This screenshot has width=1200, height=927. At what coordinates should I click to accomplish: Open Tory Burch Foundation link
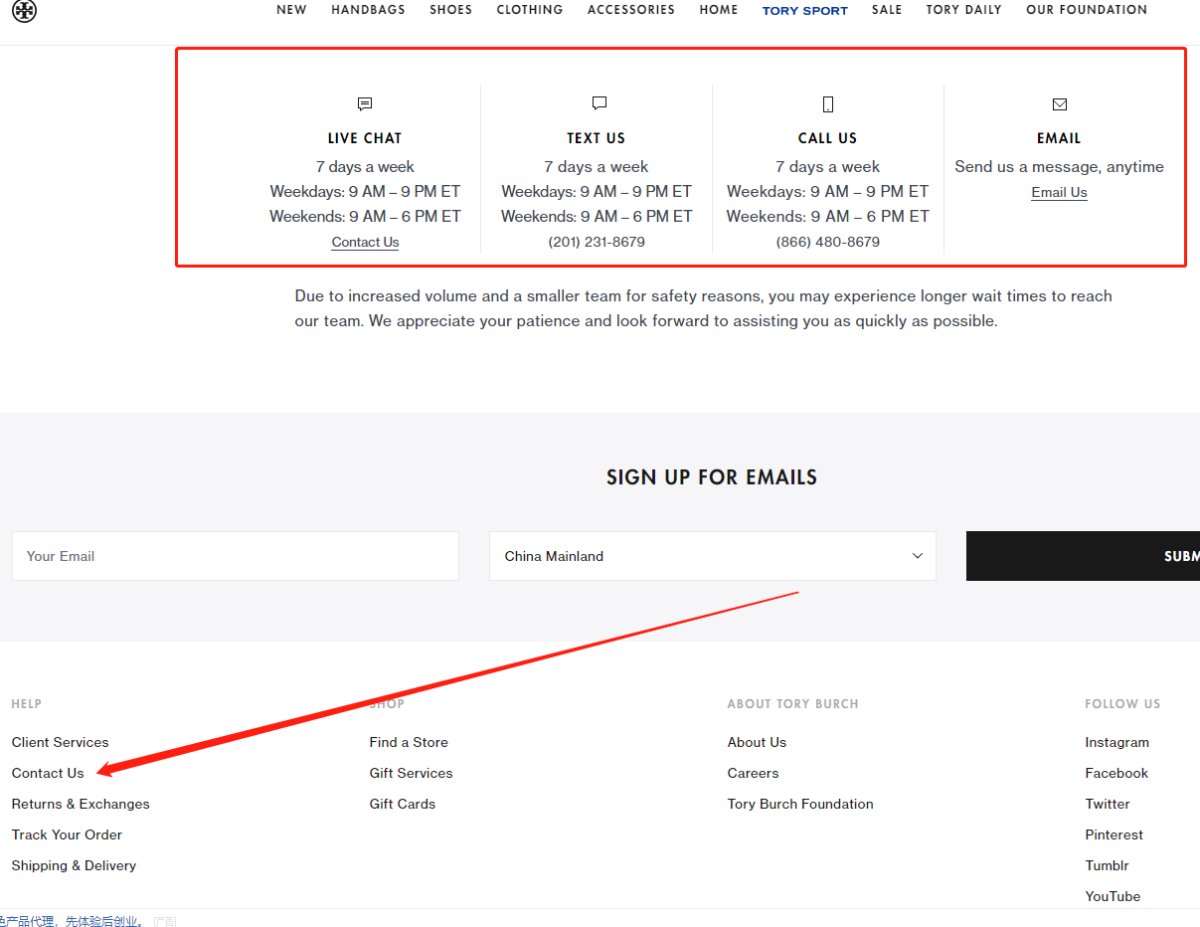click(x=801, y=804)
